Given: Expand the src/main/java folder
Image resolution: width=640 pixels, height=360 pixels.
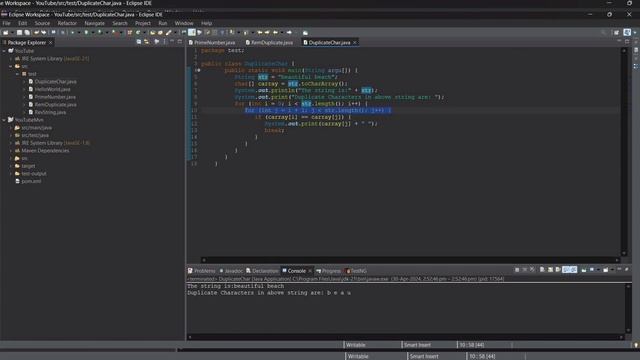Looking at the screenshot, I should click(11, 128).
